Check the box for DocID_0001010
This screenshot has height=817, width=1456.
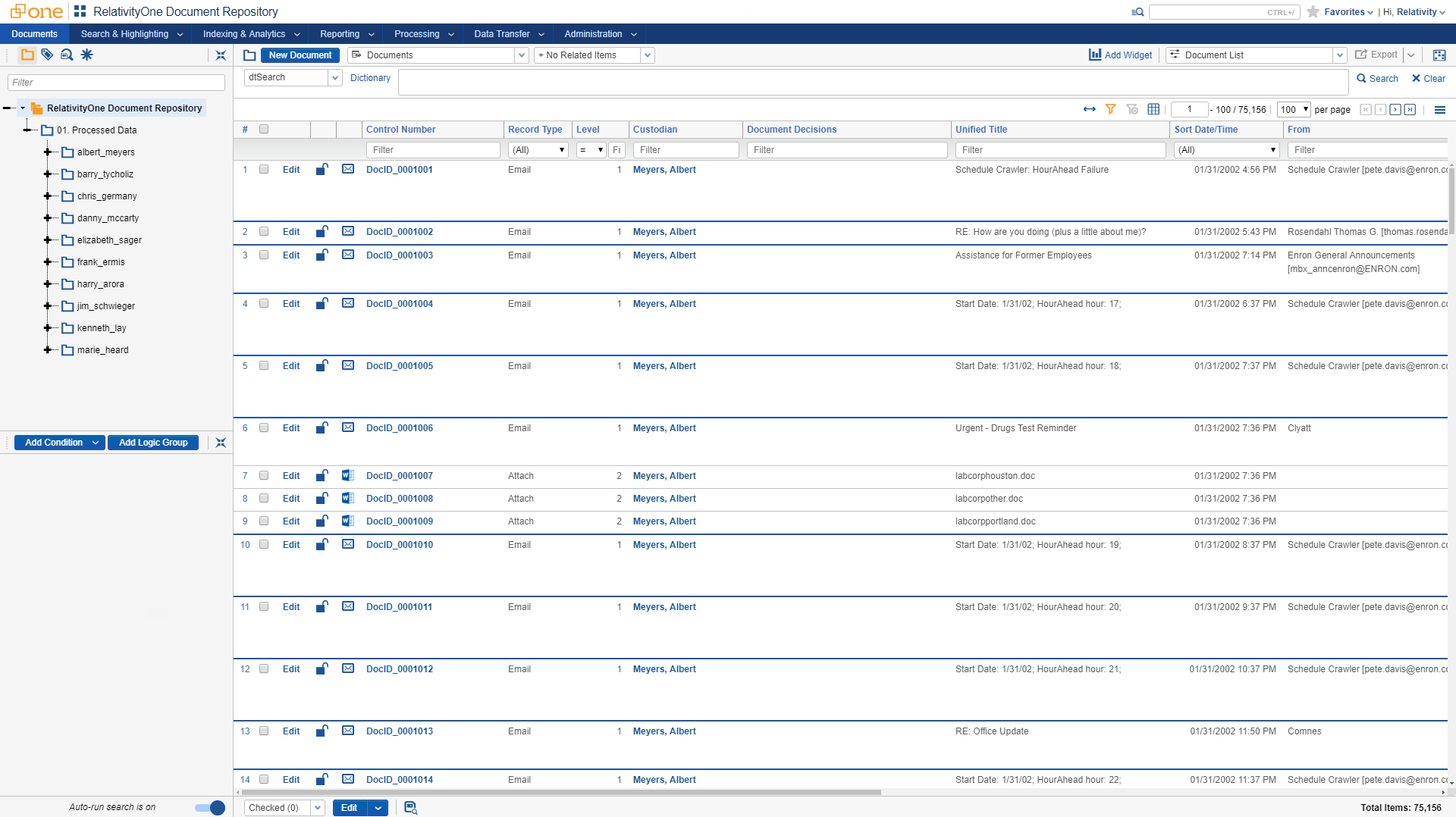(264, 544)
